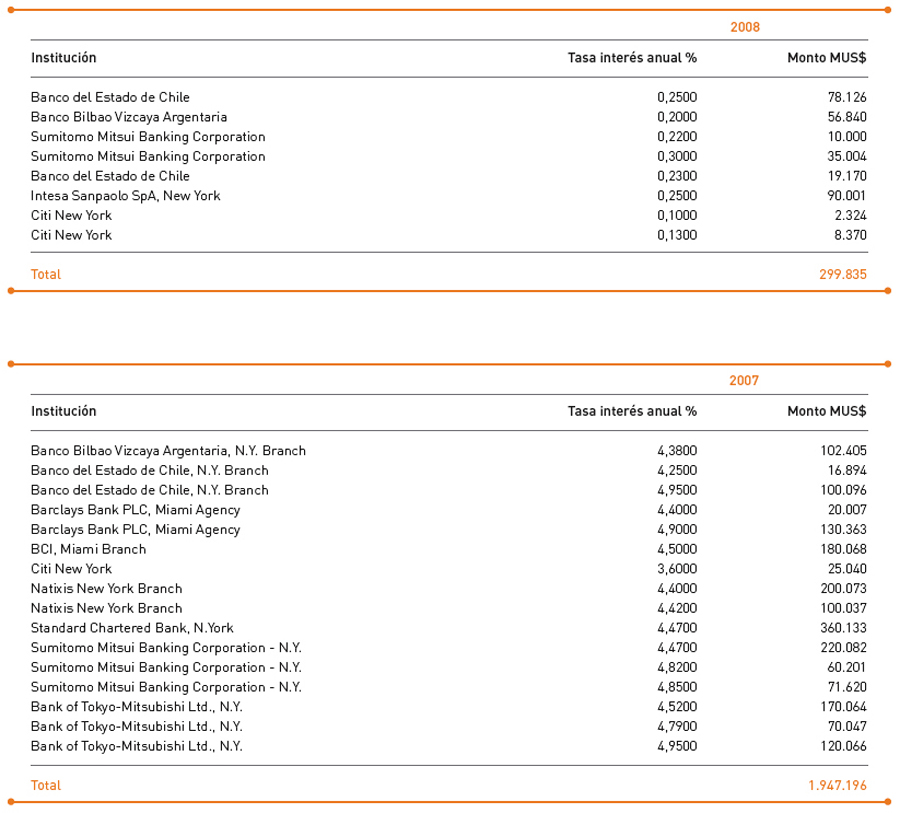Select the rate 0,1300
The width and height of the screenshot is (900, 813).
tap(677, 235)
